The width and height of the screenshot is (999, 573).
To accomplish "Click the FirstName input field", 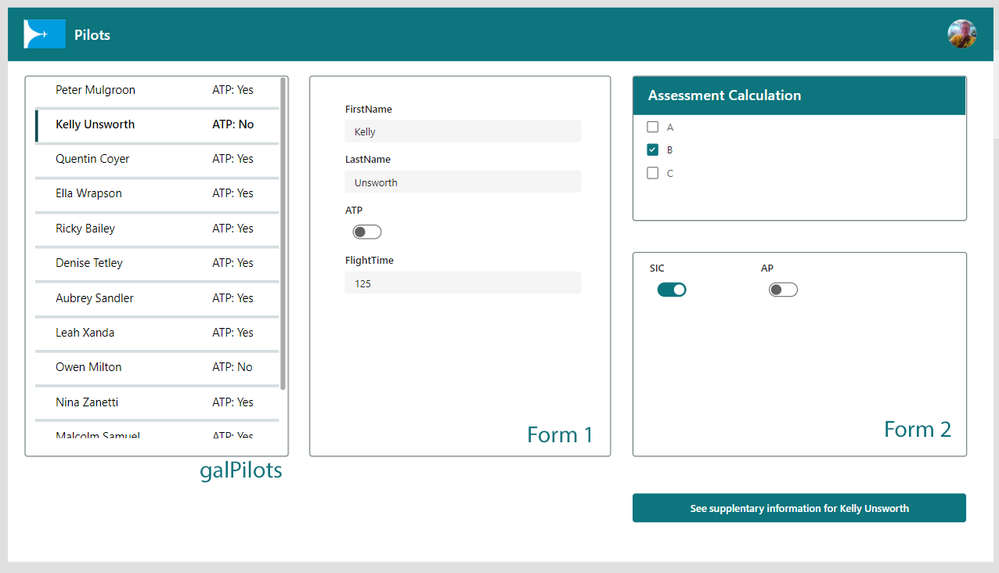I will click(x=463, y=131).
